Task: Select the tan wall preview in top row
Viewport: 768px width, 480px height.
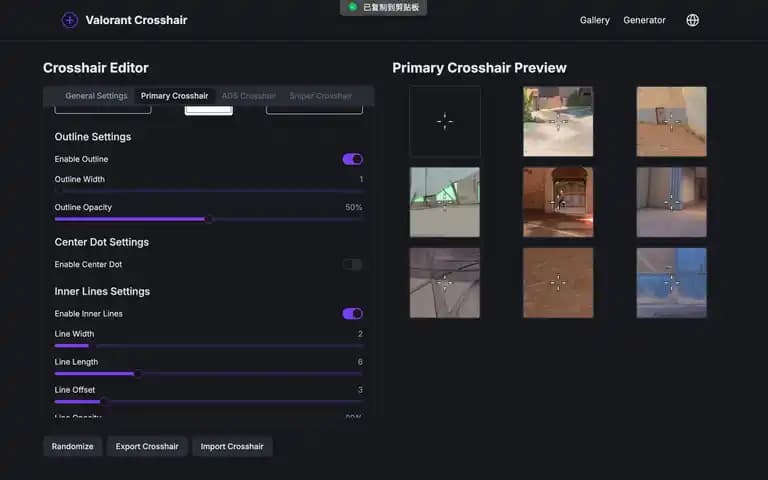Action: click(672, 121)
